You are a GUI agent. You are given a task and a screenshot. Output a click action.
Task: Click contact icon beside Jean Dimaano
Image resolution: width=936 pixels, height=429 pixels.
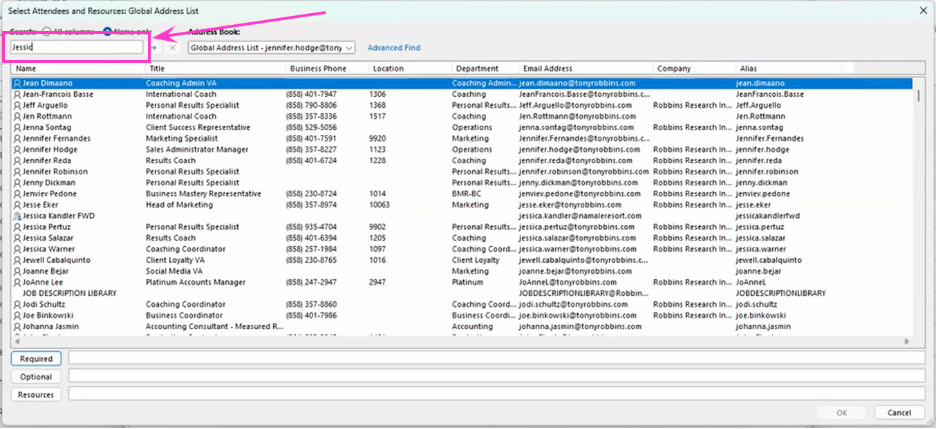[17, 83]
